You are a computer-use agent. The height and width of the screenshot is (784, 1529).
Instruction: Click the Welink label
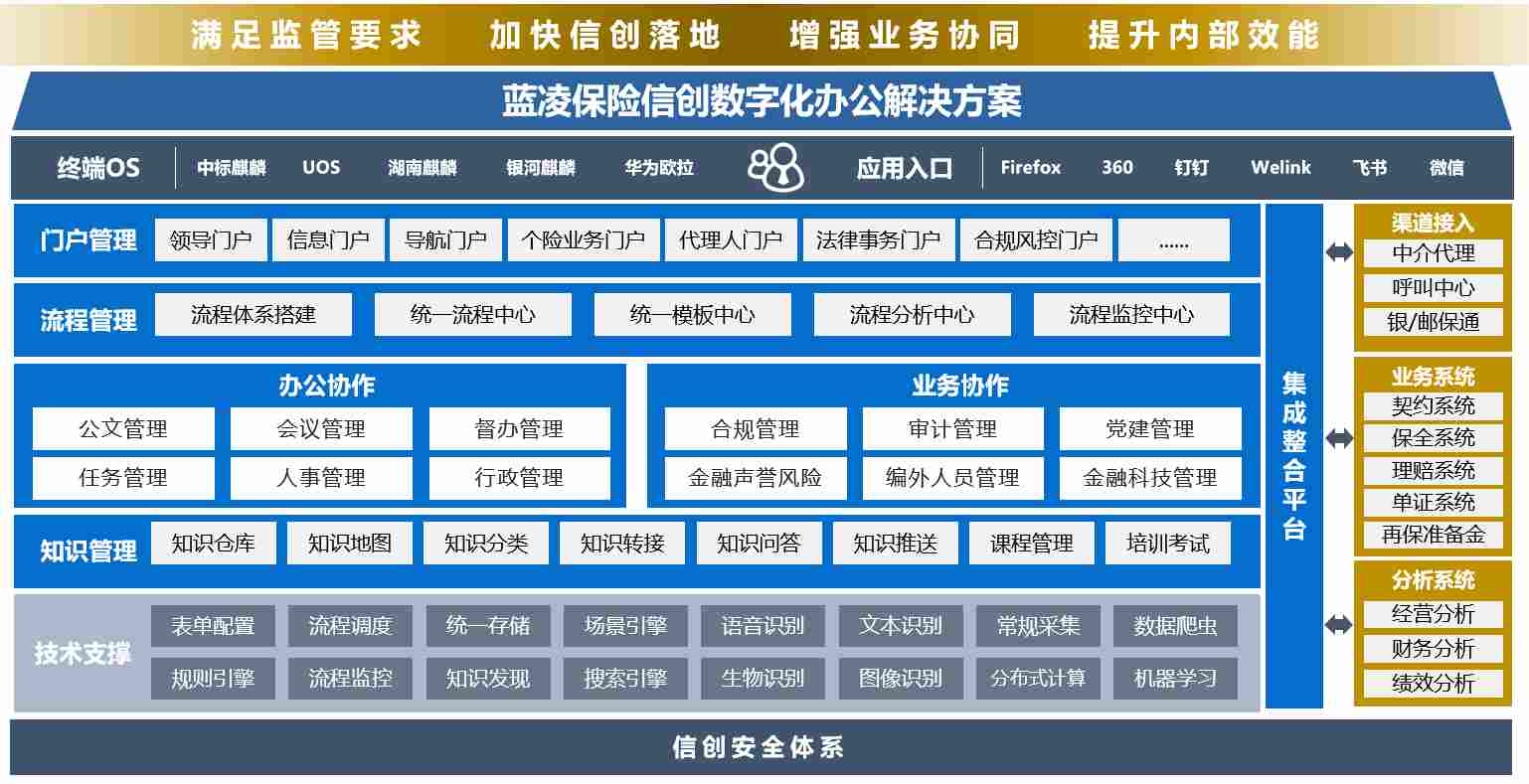[x=1281, y=167]
